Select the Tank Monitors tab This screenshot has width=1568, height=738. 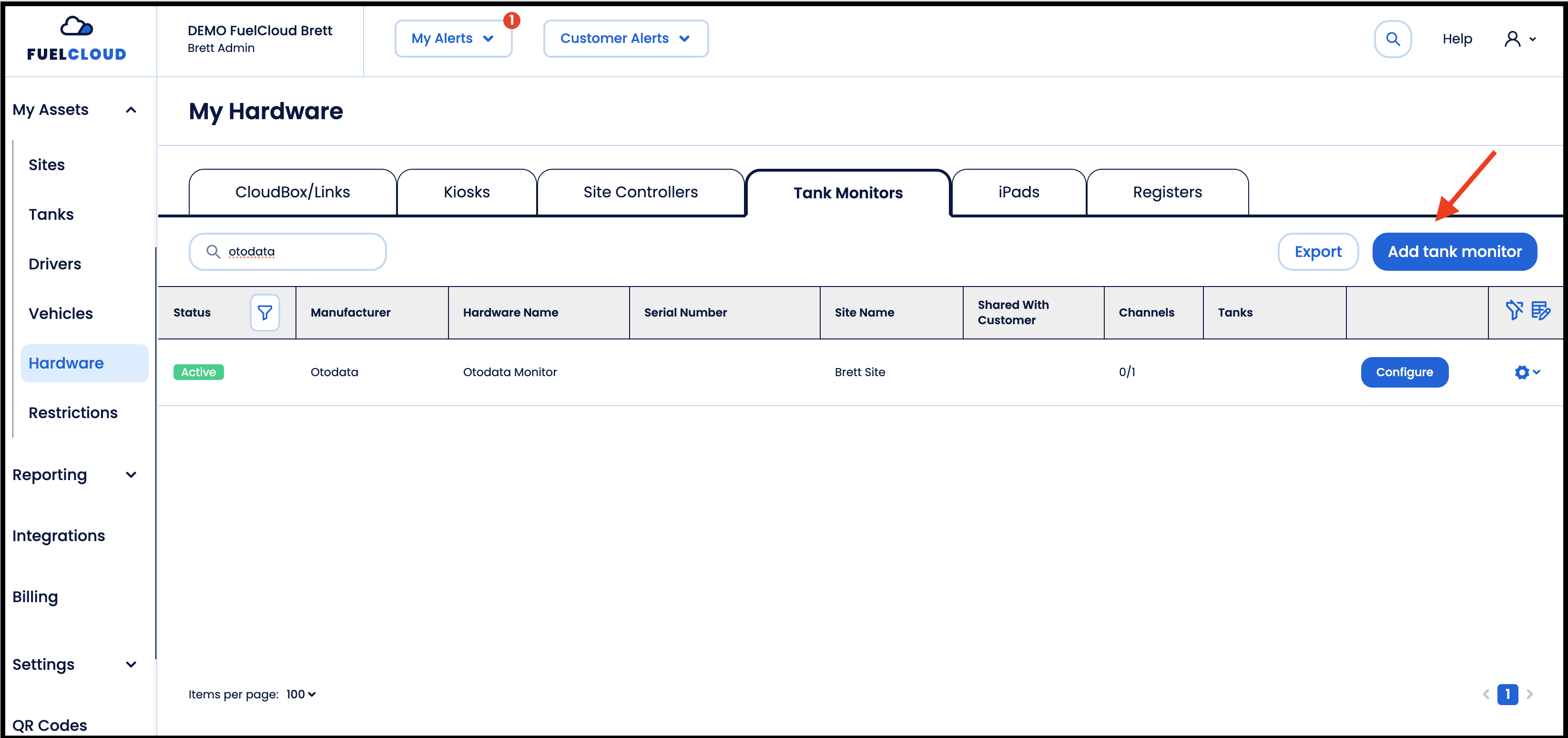(848, 193)
